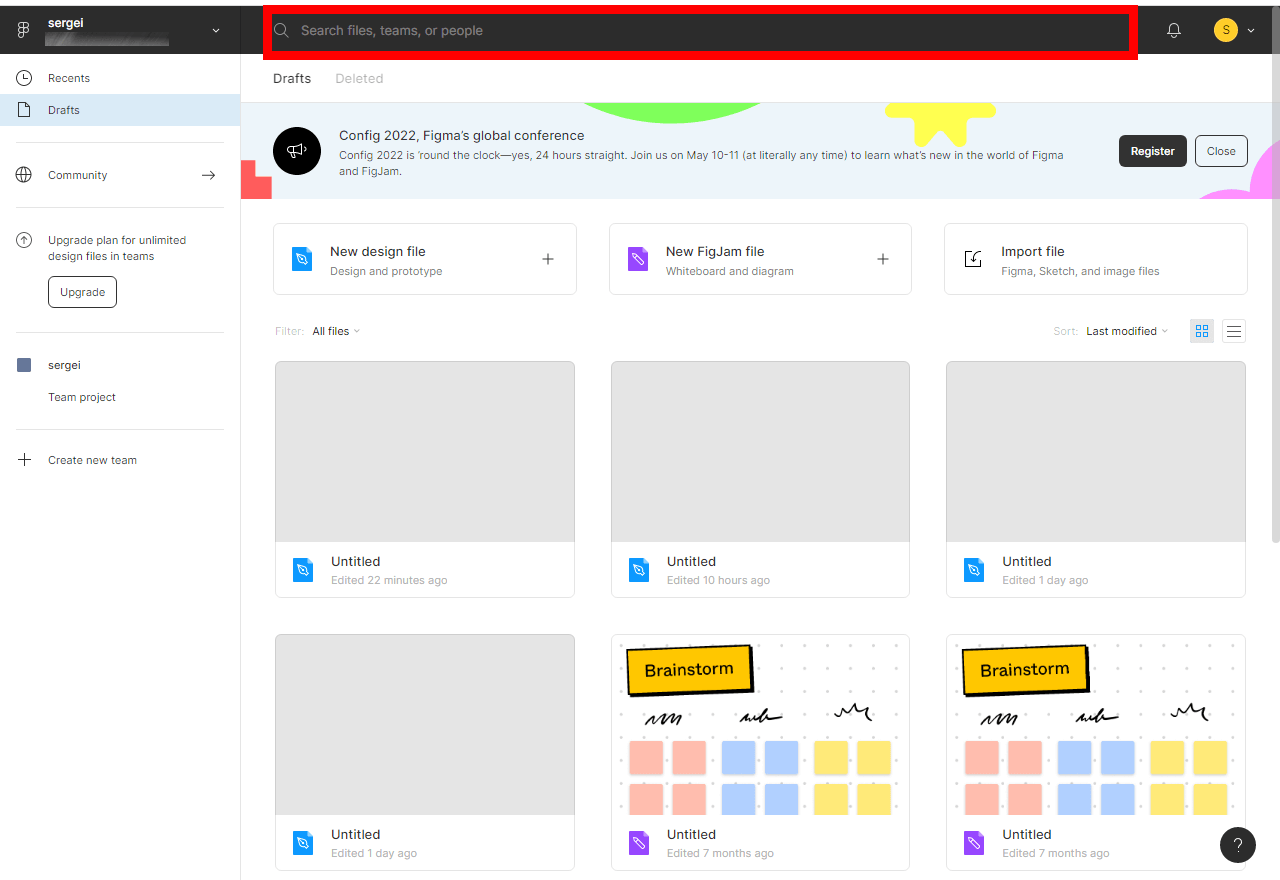
Task: Click the plus on New design file
Action: tap(548, 259)
